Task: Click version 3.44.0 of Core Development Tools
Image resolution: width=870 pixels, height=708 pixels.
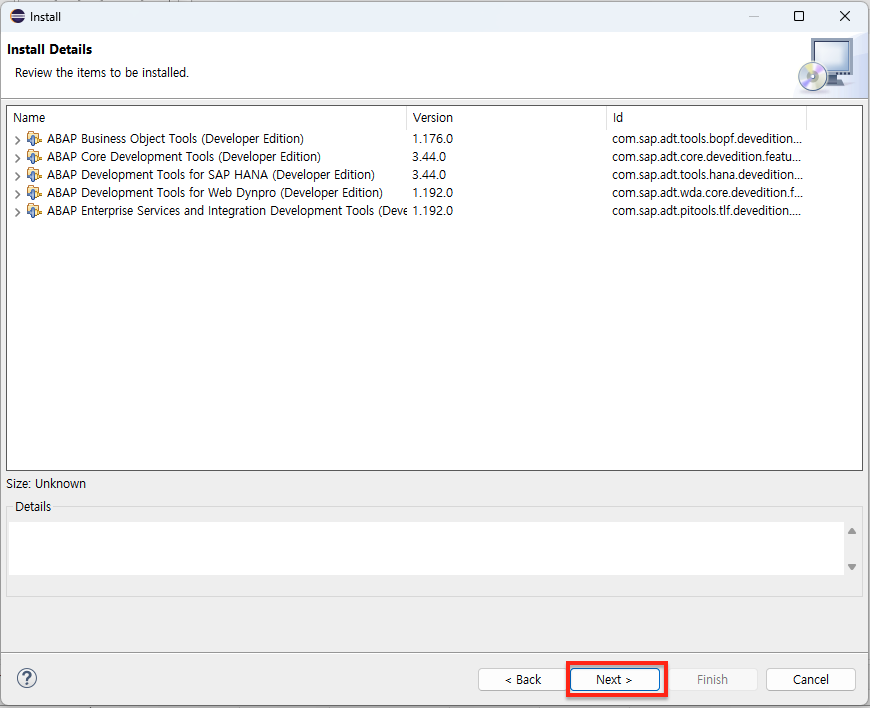Action: point(429,156)
